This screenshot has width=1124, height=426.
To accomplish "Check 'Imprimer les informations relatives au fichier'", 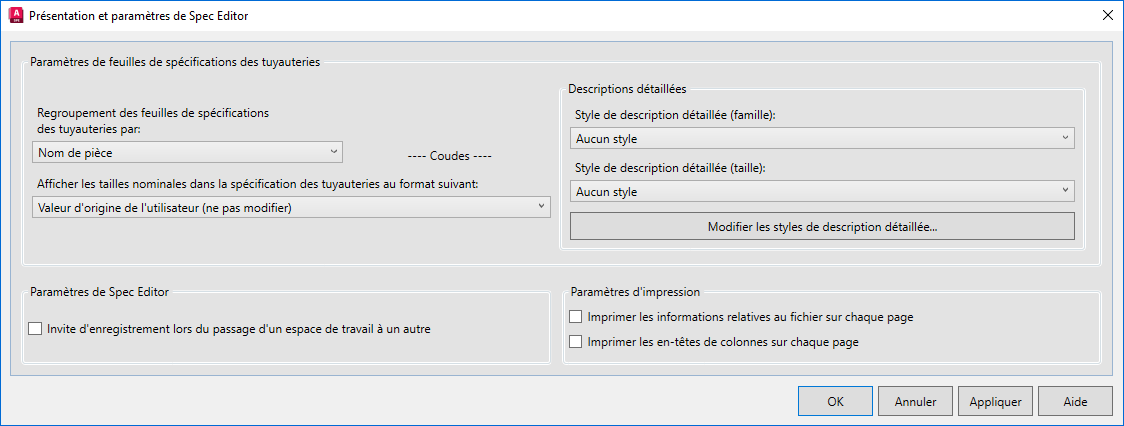I will coord(575,317).
